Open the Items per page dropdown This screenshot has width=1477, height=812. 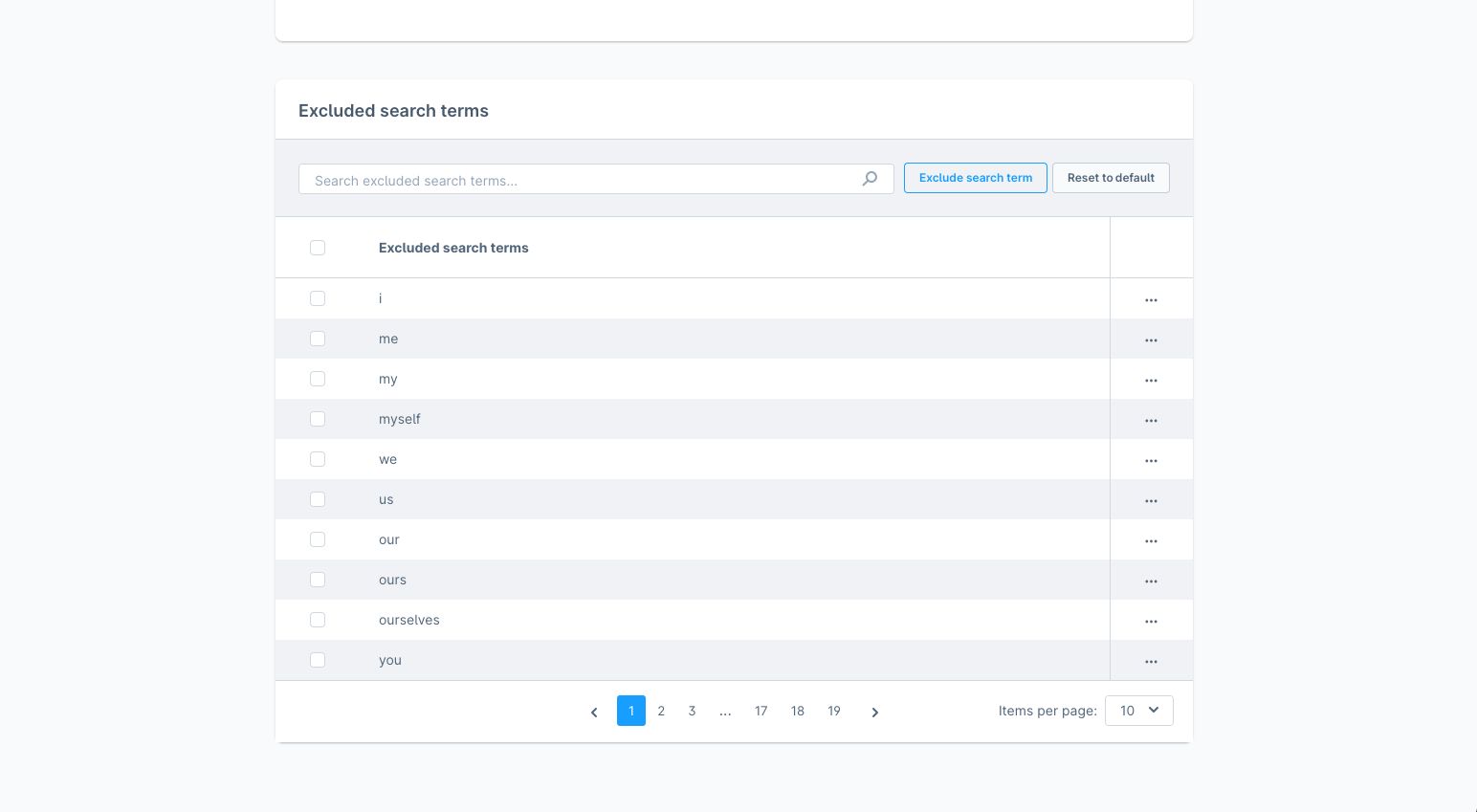(1139, 710)
